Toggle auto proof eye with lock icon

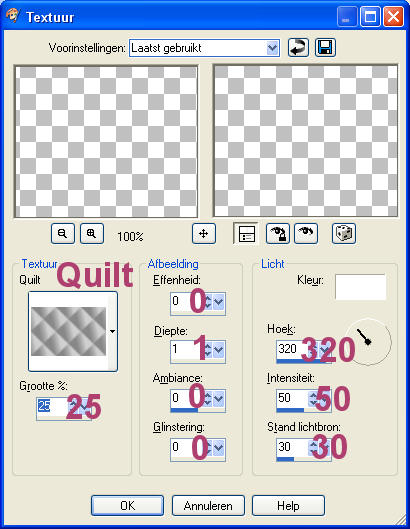[278, 233]
